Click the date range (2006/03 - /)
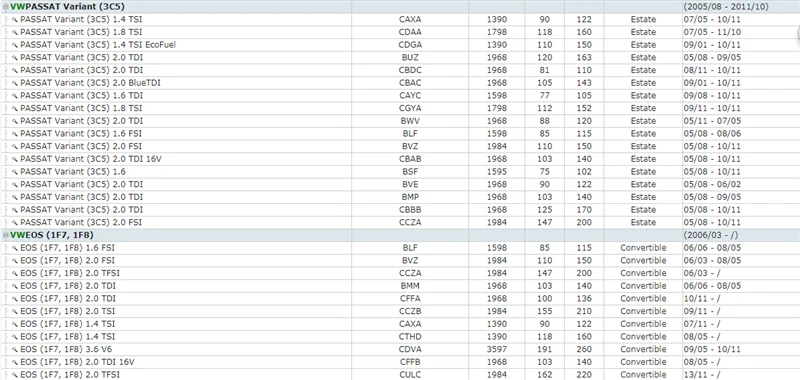800x380 pixels. 711,235
